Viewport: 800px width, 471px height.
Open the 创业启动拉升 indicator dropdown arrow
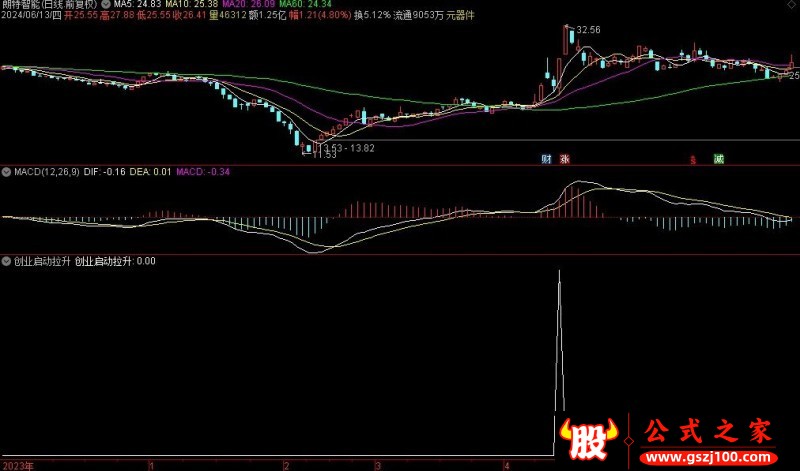7,261
